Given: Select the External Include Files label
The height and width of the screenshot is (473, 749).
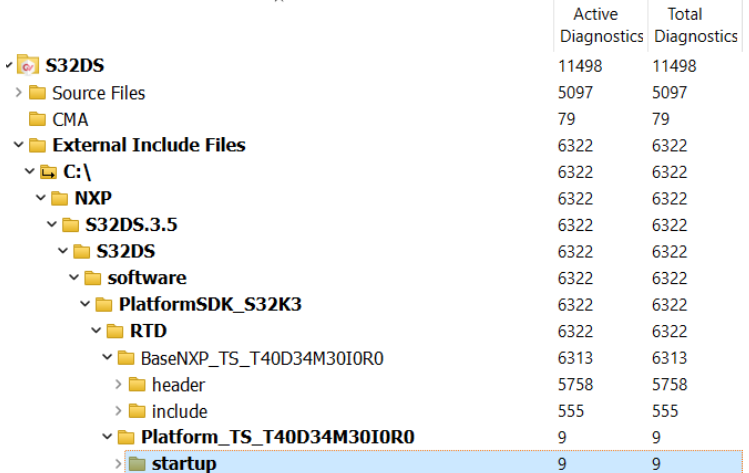Looking at the screenshot, I should coord(149,145).
